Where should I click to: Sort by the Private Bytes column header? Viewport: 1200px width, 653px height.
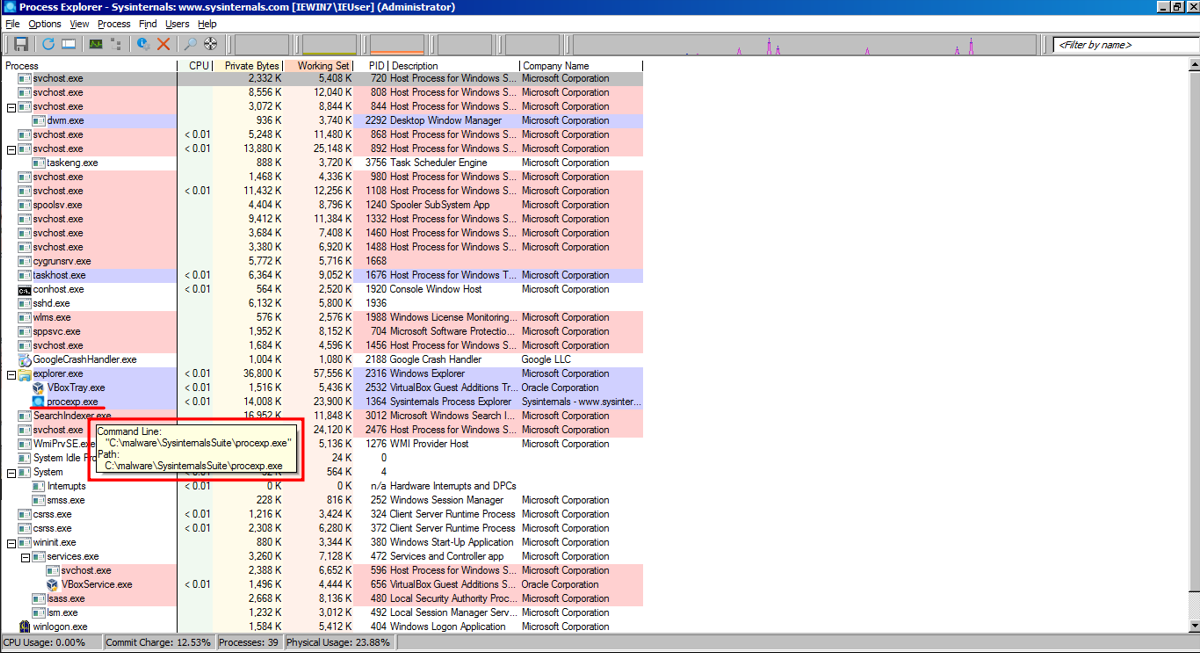[x=248, y=65]
